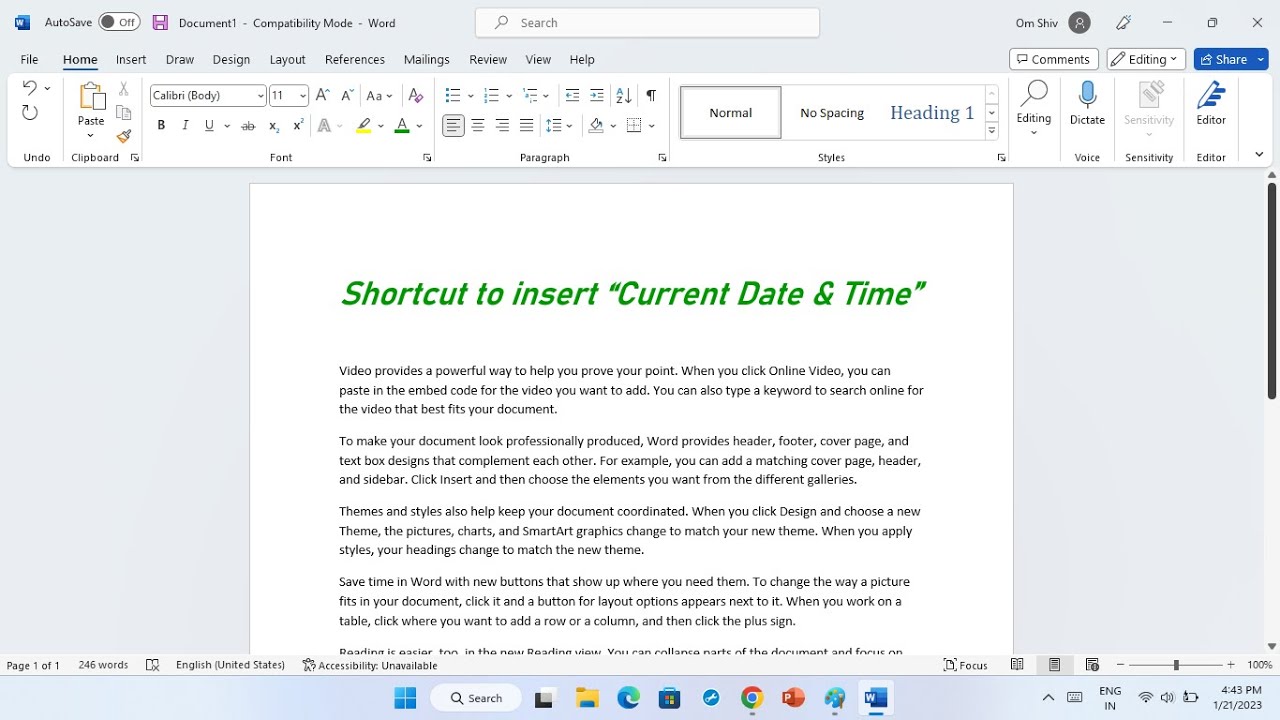Decrease paragraph indent
This screenshot has width=1280, height=720.
572,95
